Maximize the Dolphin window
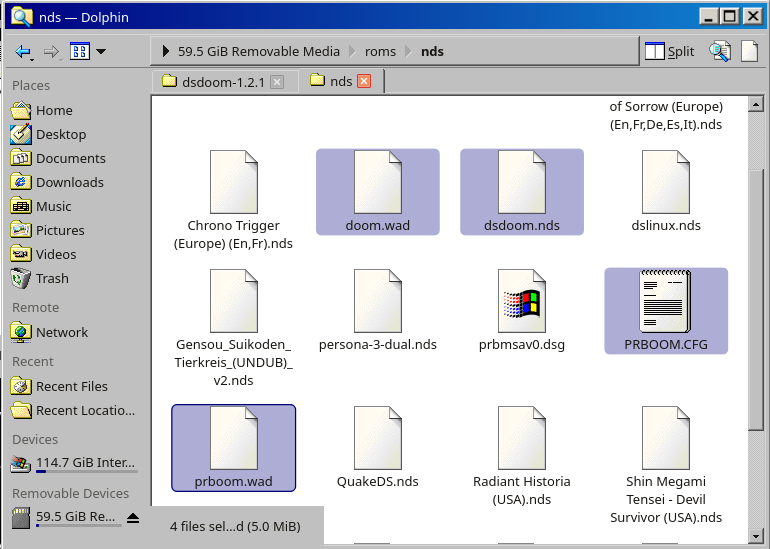The image size is (770, 549). 730,17
